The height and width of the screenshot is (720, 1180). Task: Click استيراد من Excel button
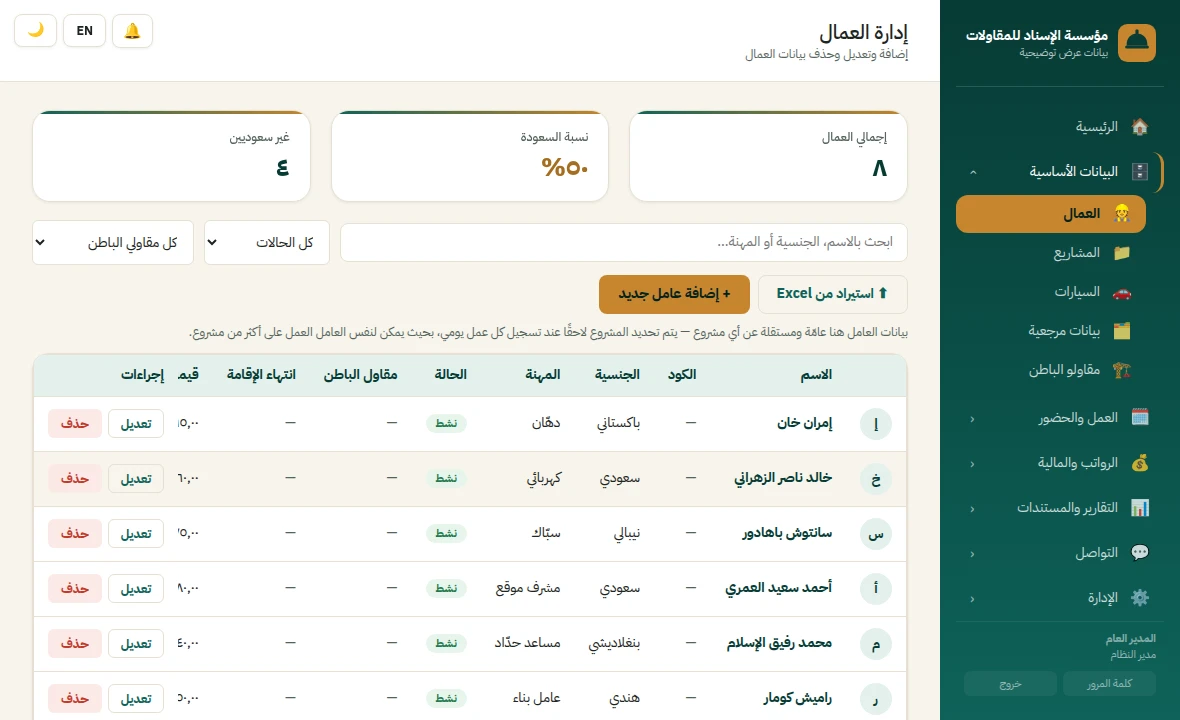pos(832,293)
